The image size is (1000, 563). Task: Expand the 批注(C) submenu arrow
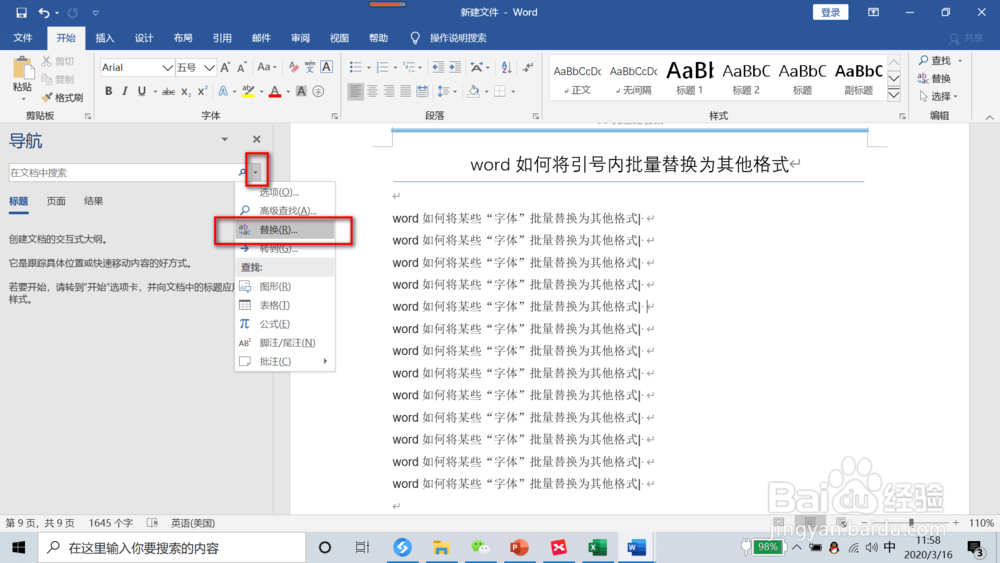coord(325,362)
